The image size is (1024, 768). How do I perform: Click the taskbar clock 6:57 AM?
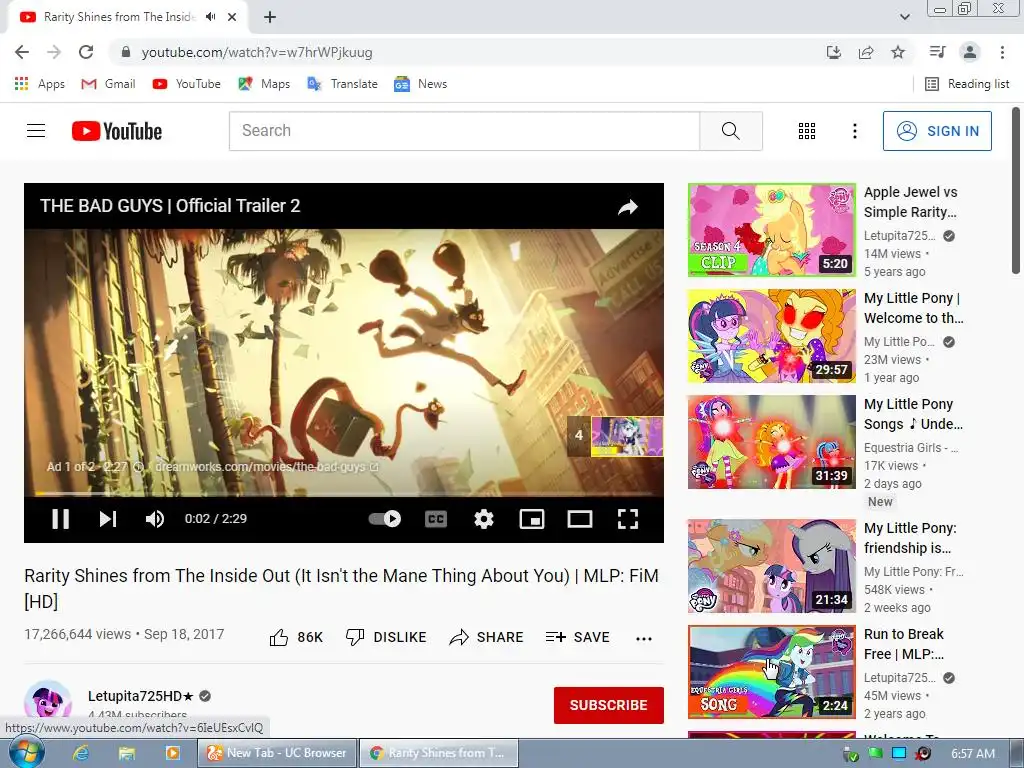[972, 754]
